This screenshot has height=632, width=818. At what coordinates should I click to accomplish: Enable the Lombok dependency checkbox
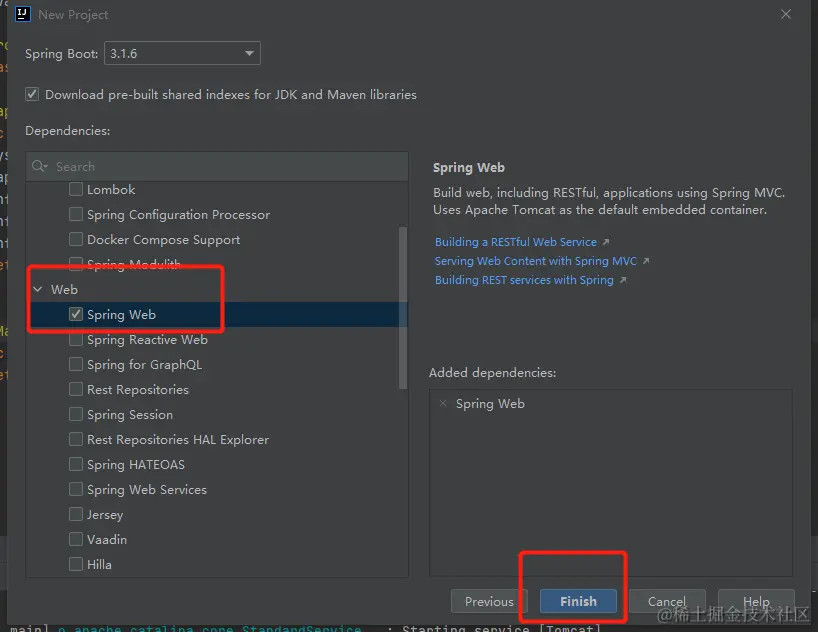pyautogui.click(x=76, y=189)
